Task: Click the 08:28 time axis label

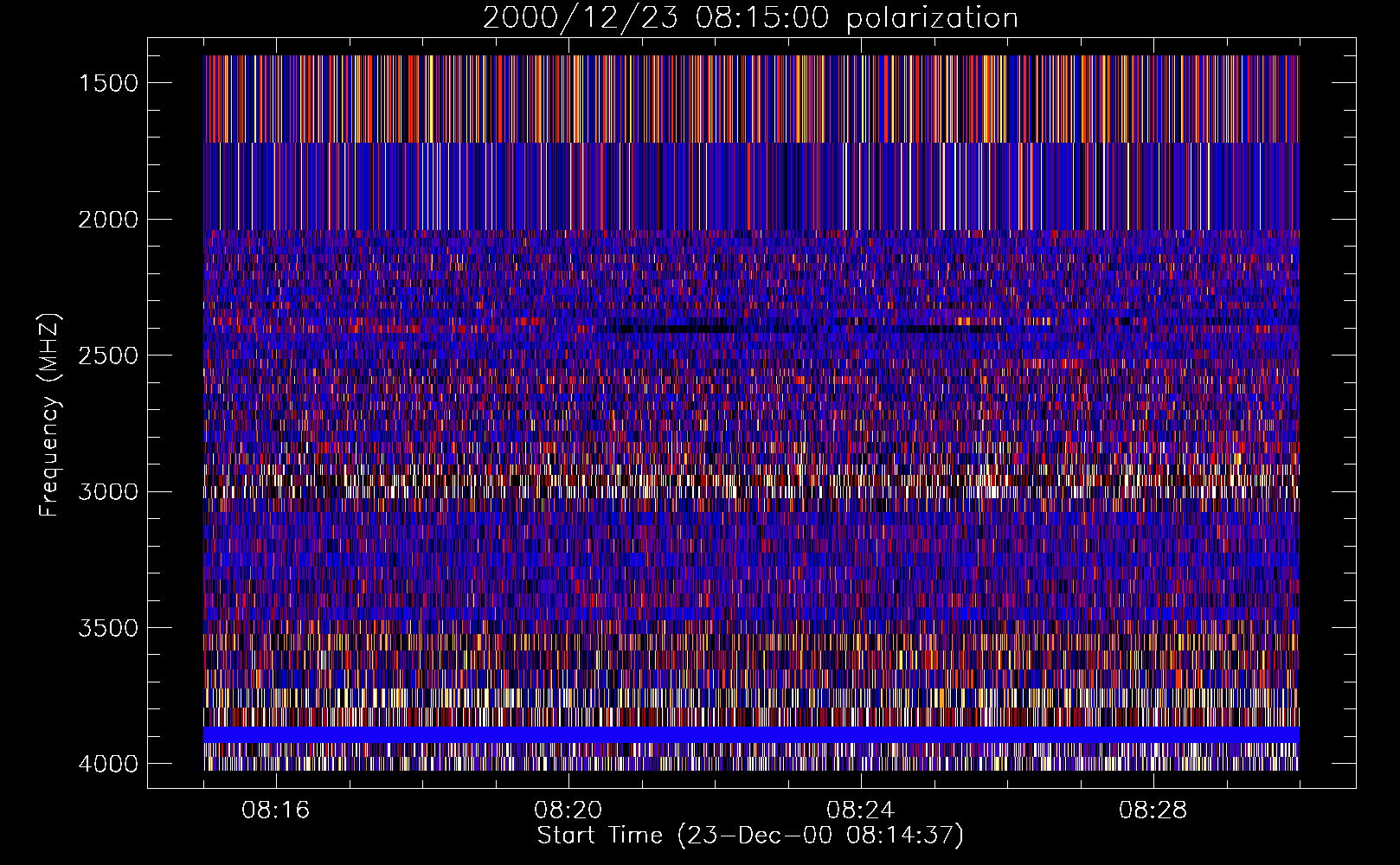Action: (x=1153, y=811)
